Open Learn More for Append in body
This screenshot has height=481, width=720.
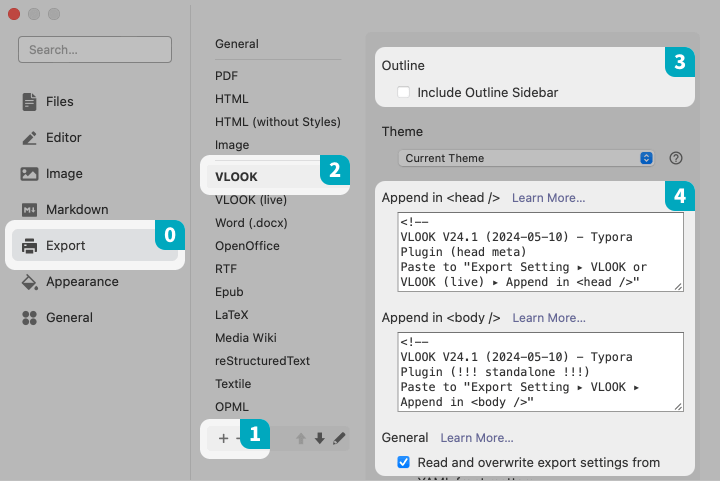coord(549,318)
